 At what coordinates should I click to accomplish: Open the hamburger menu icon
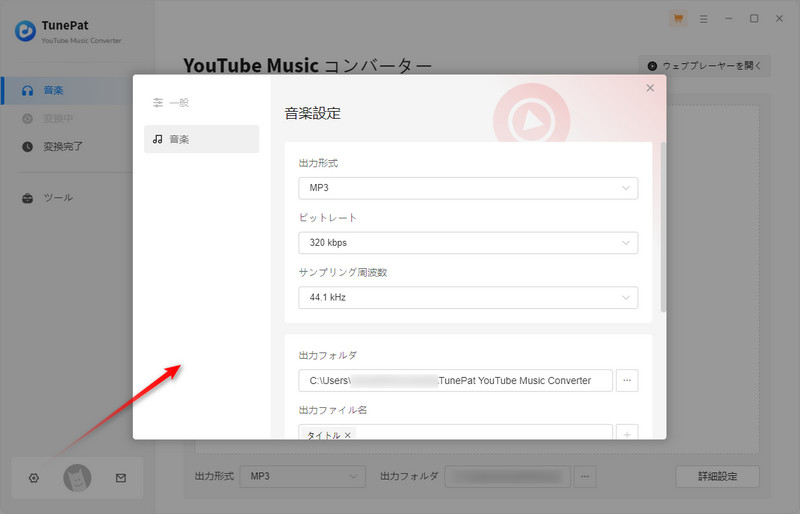704,19
